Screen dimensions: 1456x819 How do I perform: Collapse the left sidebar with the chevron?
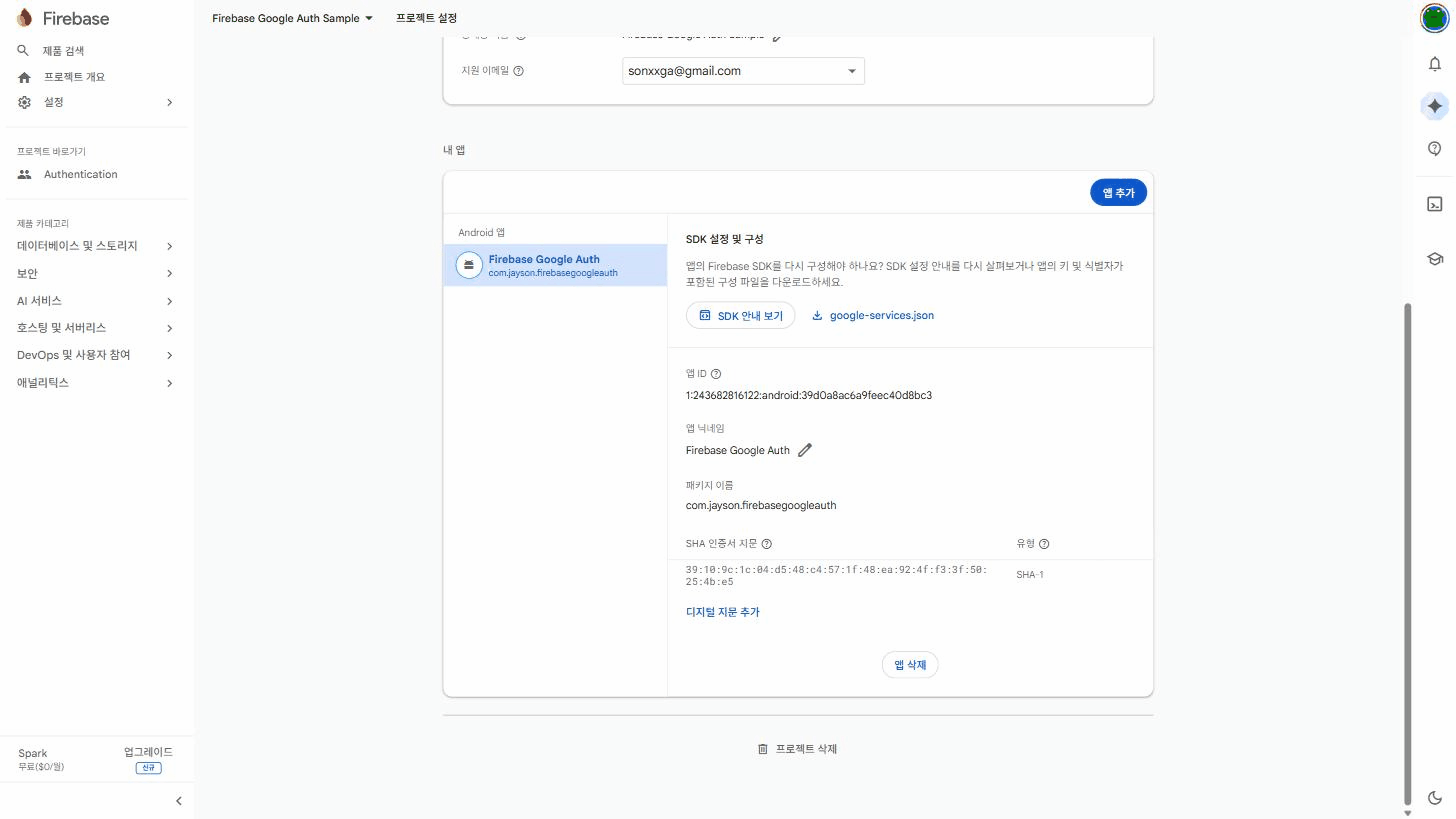coord(179,801)
